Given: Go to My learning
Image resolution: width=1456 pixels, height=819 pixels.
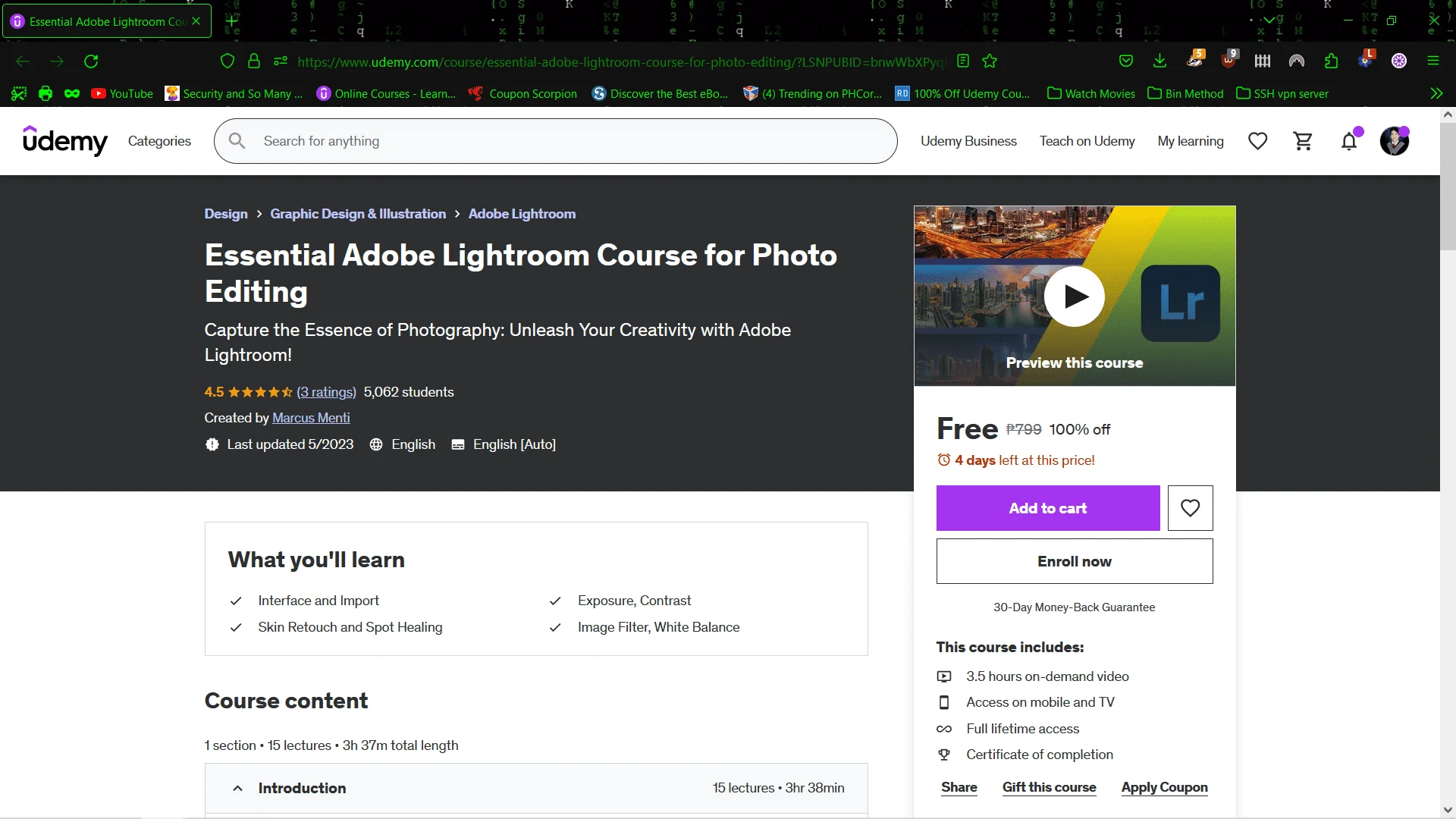Looking at the screenshot, I should click(x=1191, y=141).
